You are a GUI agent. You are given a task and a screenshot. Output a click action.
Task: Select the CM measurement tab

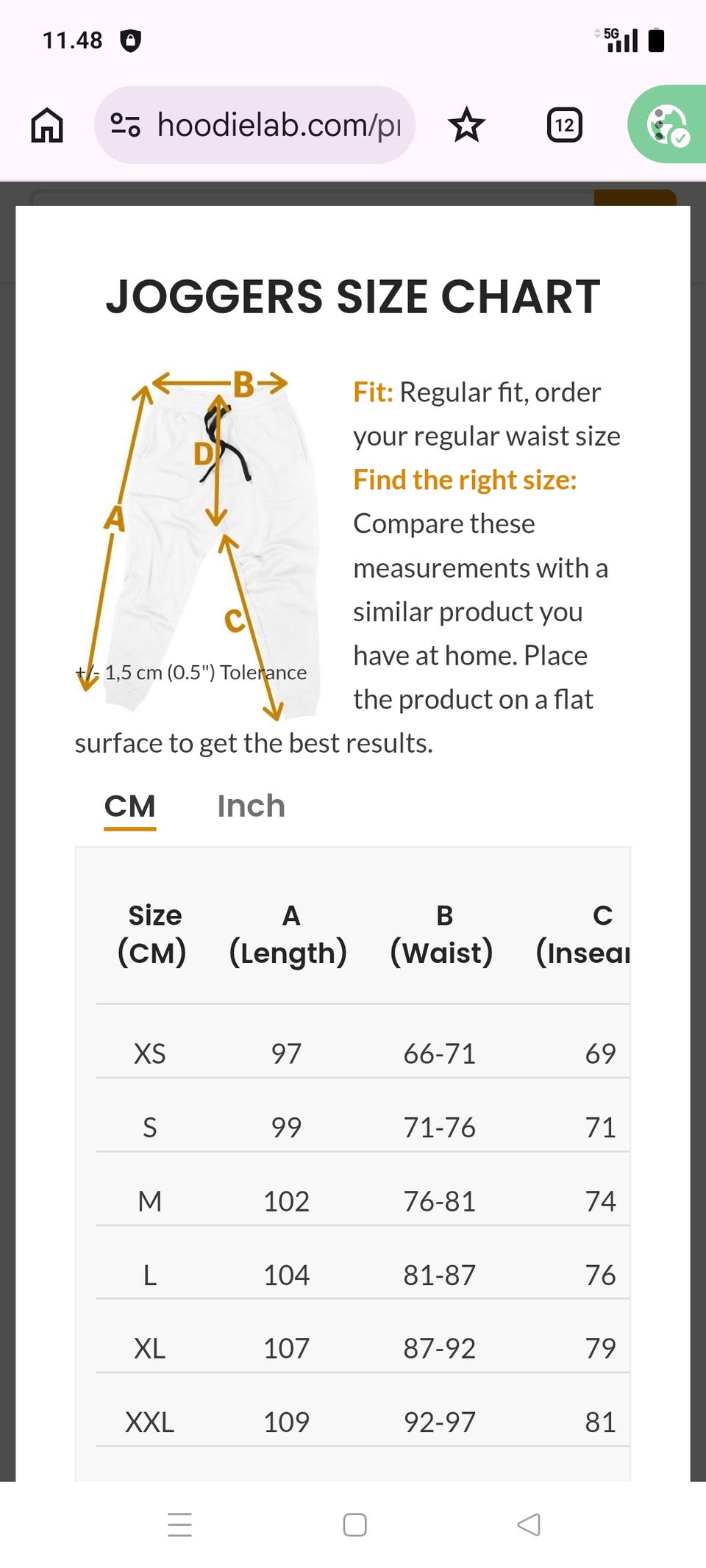(x=129, y=806)
